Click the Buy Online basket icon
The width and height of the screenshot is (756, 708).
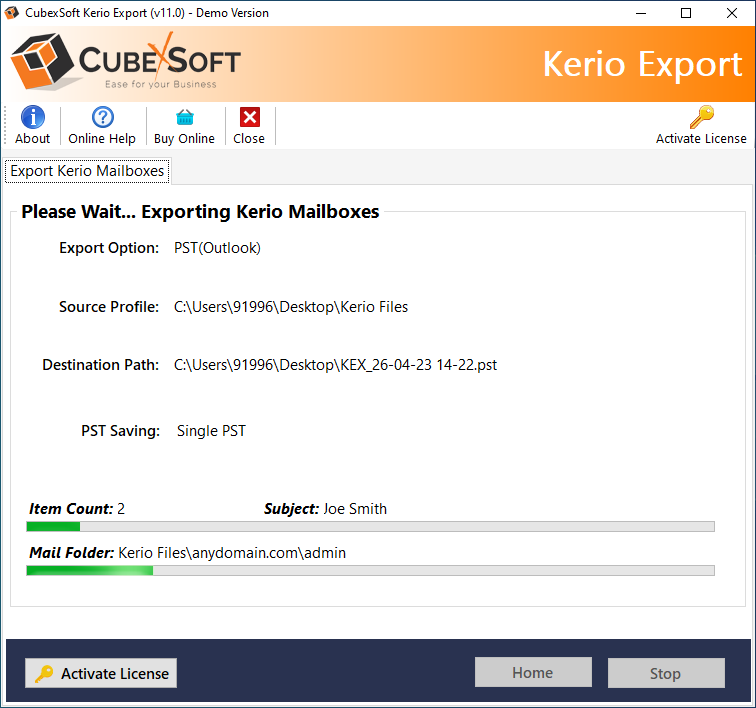185,117
